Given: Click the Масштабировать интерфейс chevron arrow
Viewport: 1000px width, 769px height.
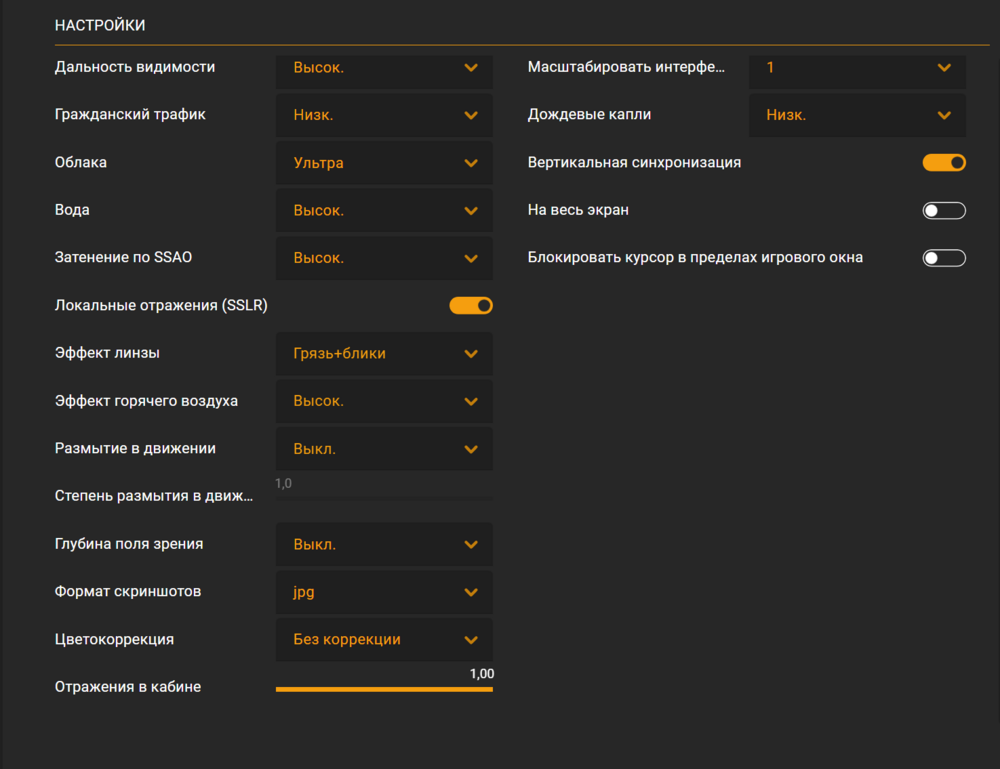Looking at the screenshot, I should [x=944, y=68].
